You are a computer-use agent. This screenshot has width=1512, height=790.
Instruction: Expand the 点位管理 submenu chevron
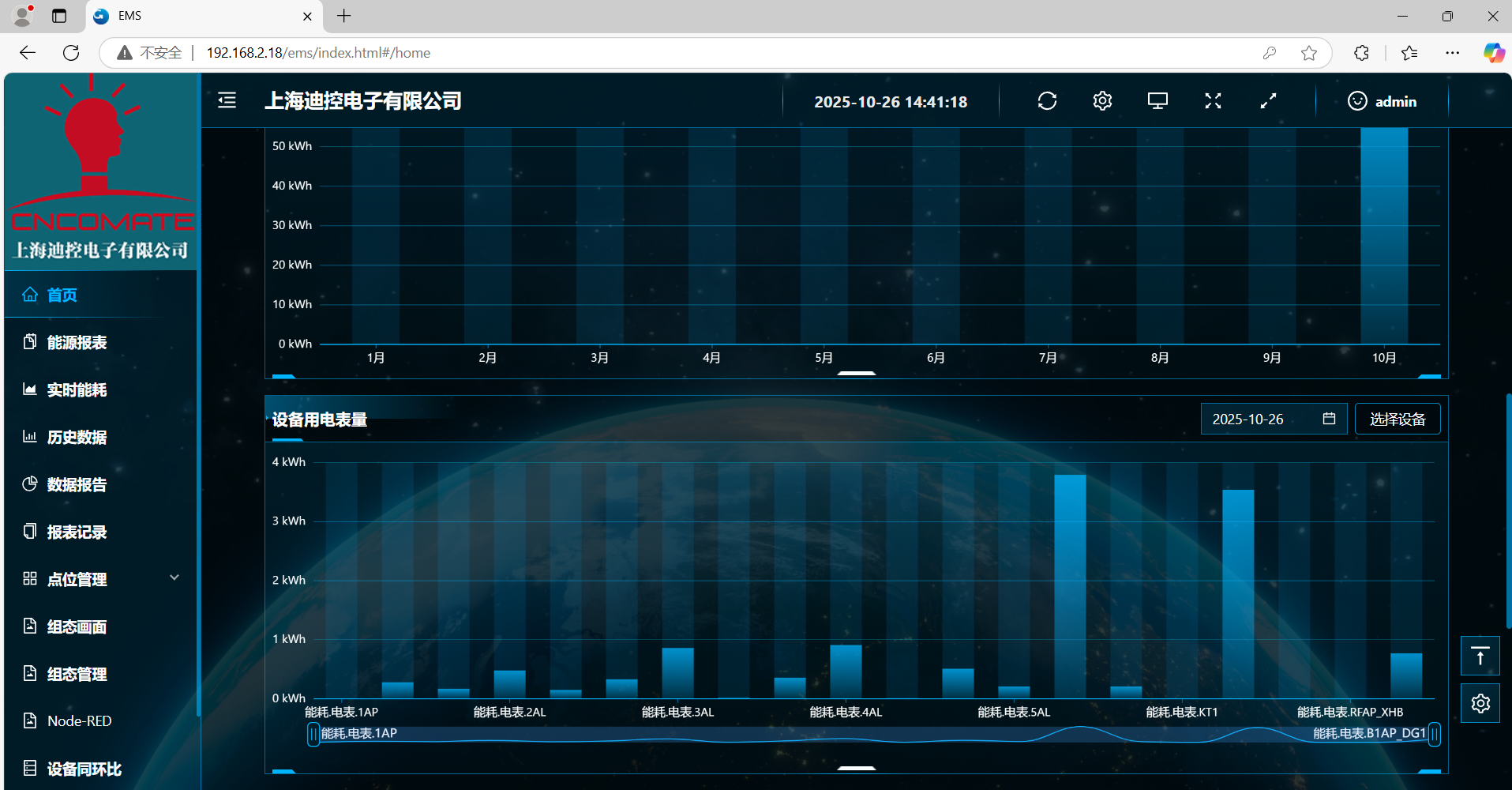(174, 577)
